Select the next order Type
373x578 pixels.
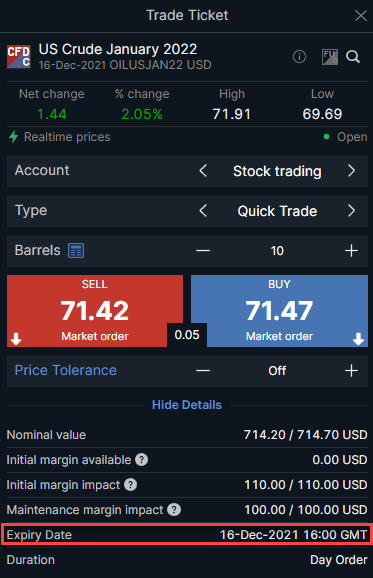pyautogui.click(x=351, y=211)
